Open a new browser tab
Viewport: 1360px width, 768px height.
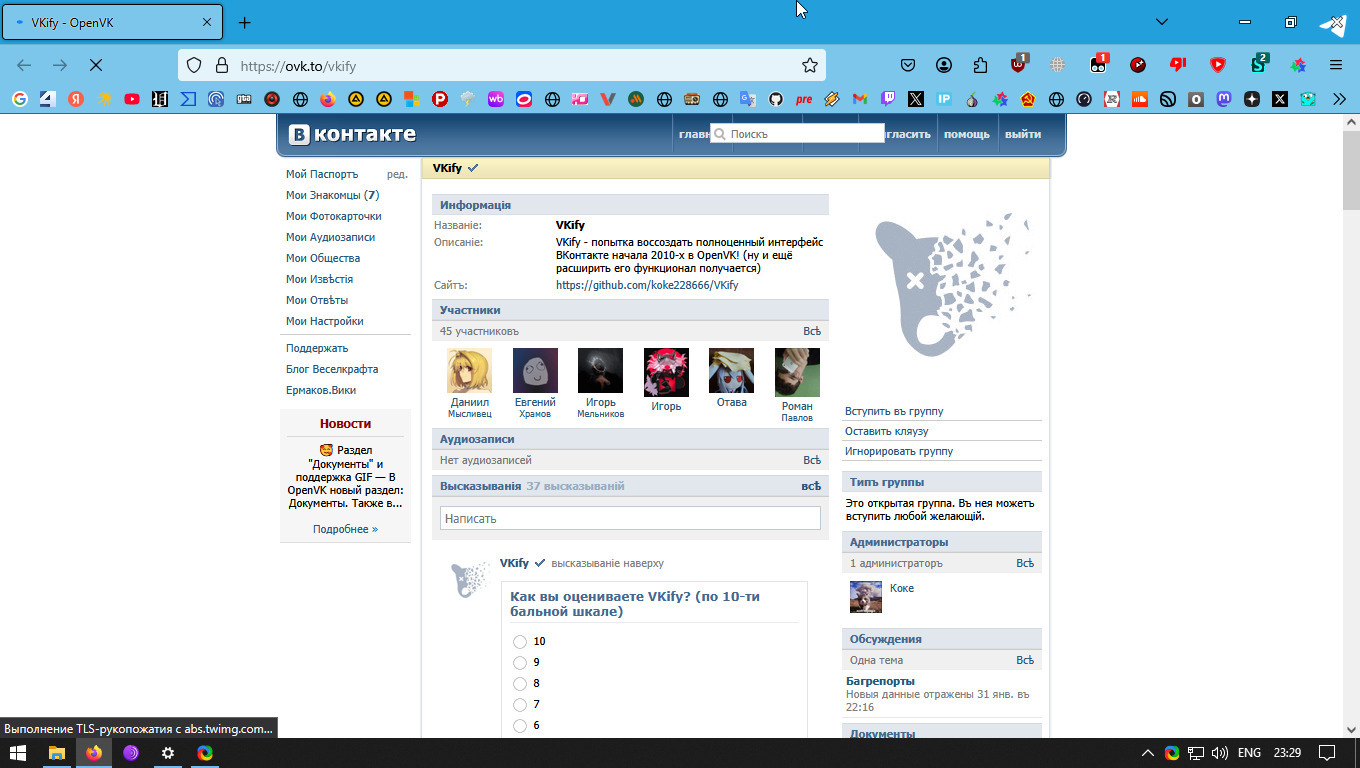(x=244, y=22)
